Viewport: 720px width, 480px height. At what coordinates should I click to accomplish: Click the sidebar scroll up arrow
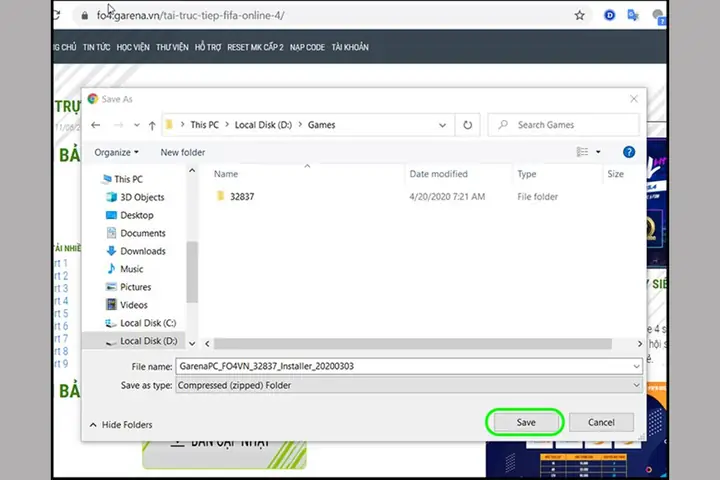pos(192,171)
